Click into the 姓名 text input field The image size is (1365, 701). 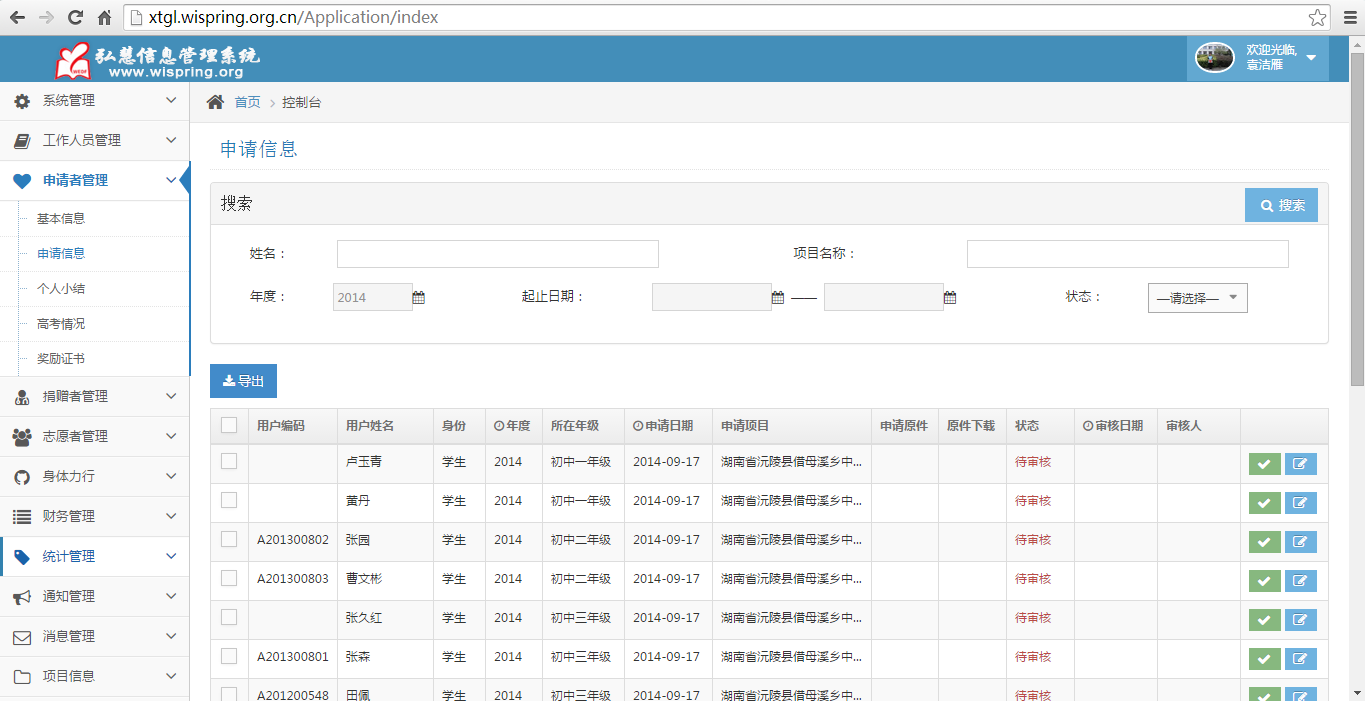click(x=497, y=254)
